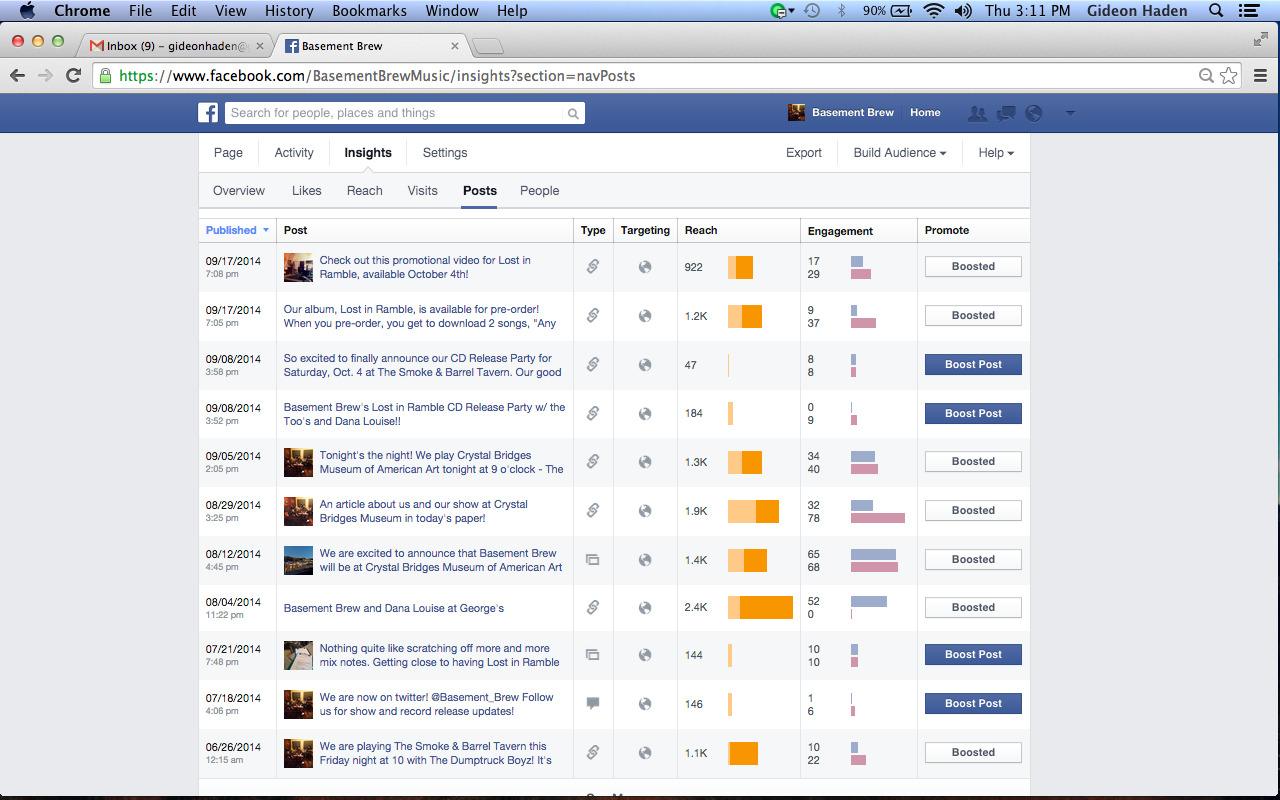Open Build Audience dropdown
Screen dimensions: 1280x800
pyautogui.click(x=900, y=153)
